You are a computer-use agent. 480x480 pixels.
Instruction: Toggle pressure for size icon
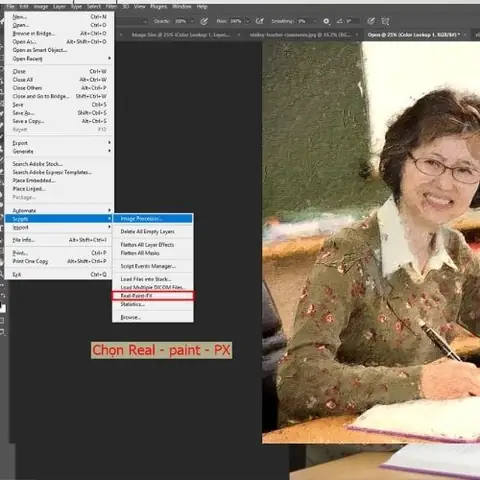point(371,21)
